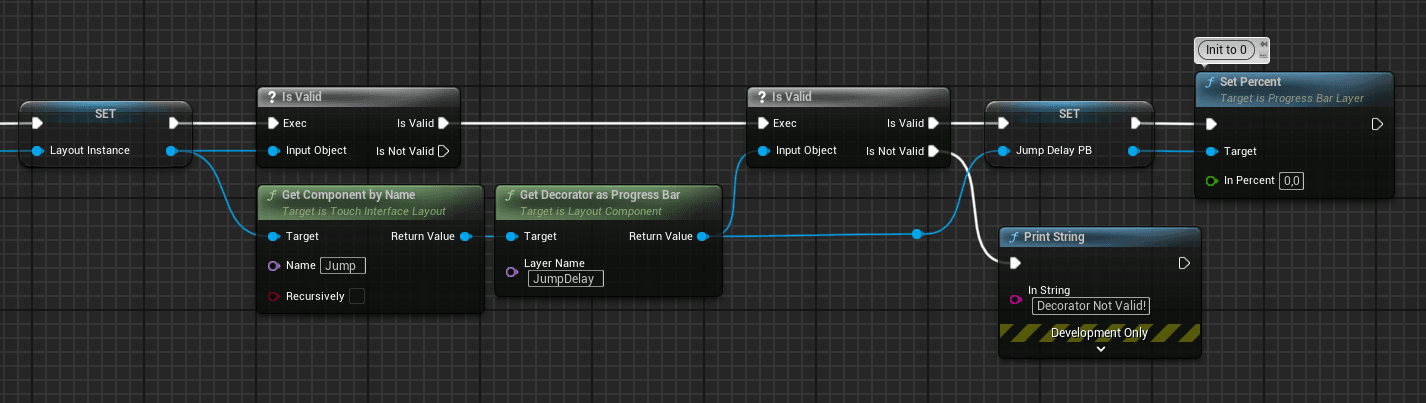Click the In String pin on Print String

click(1016, 299)
